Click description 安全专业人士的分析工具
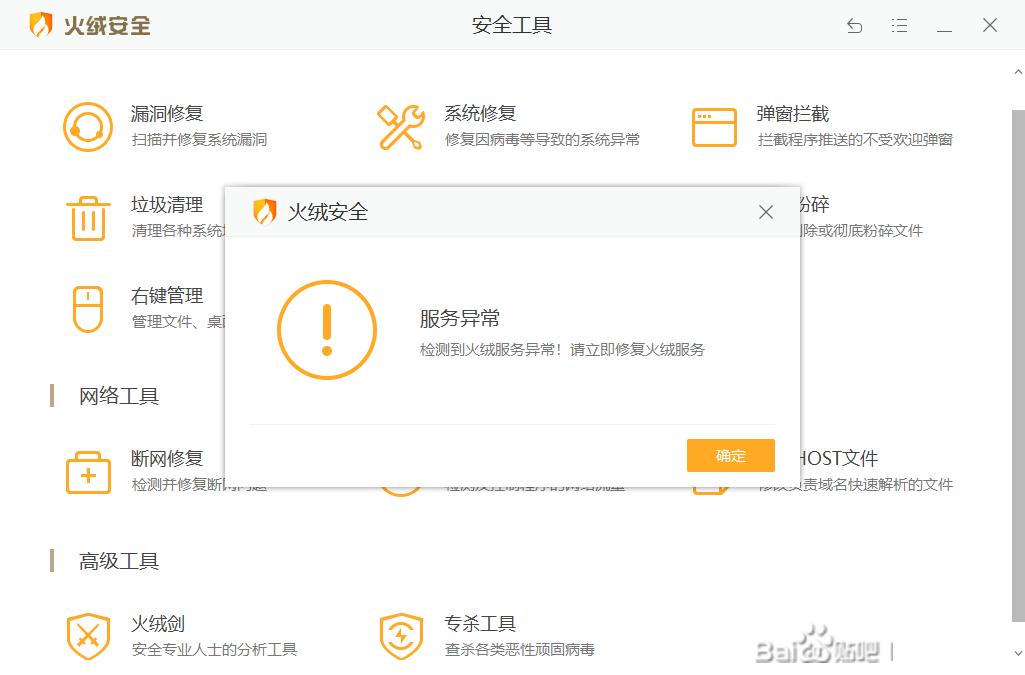 (214, 650)
